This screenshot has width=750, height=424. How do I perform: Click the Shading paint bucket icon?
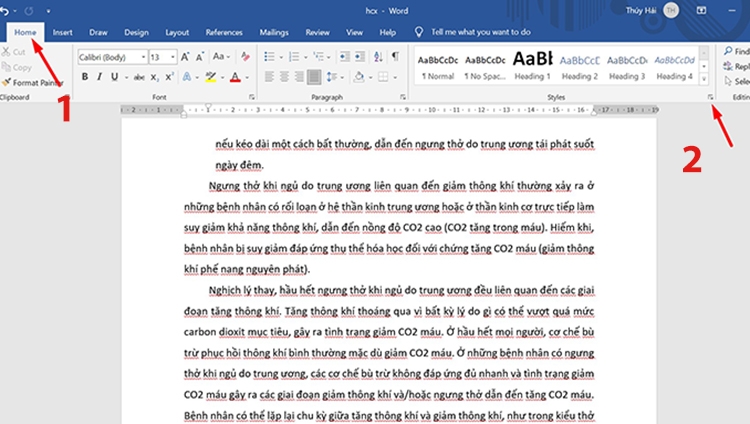tap(359, 77)
